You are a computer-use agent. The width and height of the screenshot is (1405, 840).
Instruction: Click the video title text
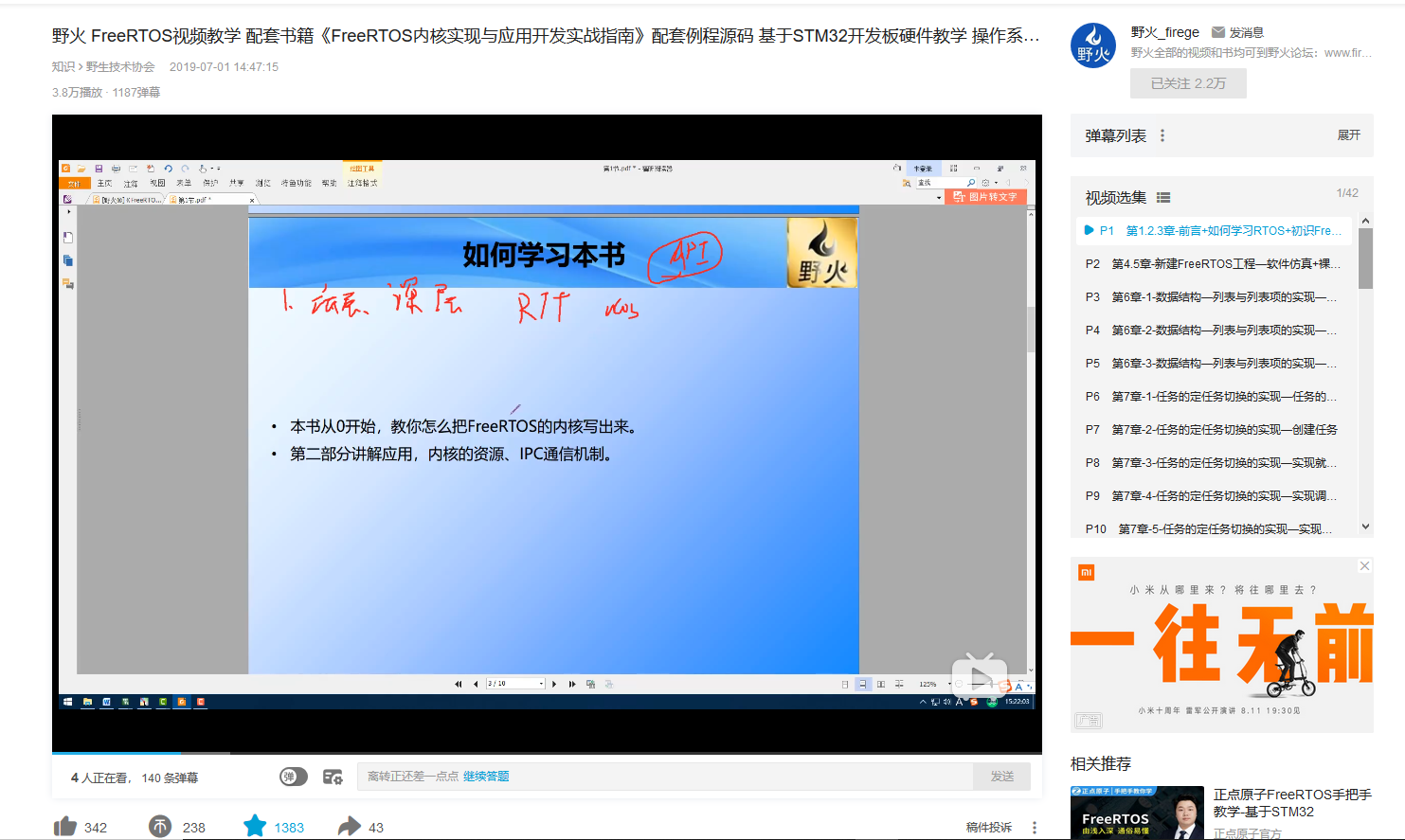(x=546, y=36)
